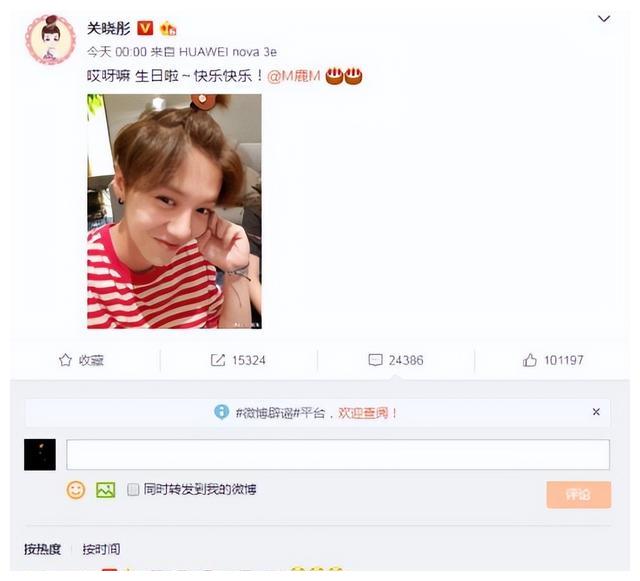Open the emoji smiley picker
640x581 pixels.
tap(76, 490)
